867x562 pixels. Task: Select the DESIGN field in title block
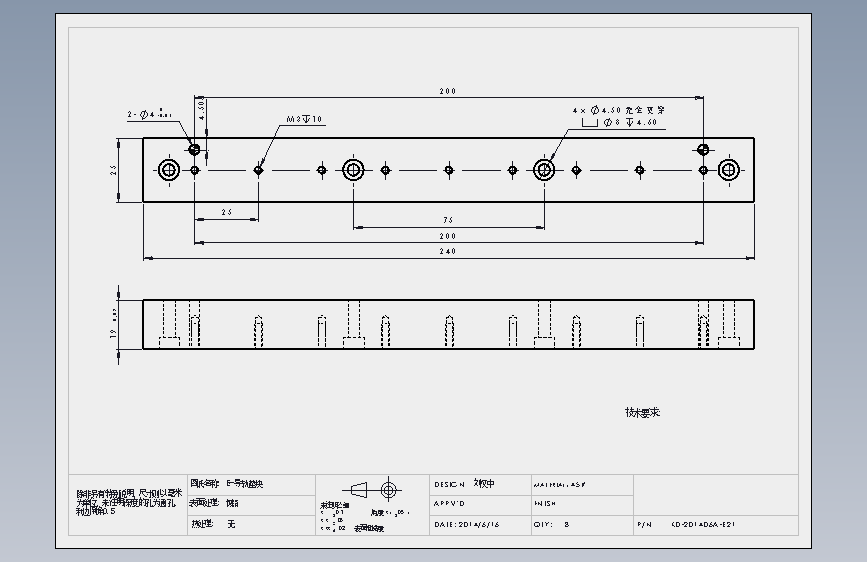[464, 484]
